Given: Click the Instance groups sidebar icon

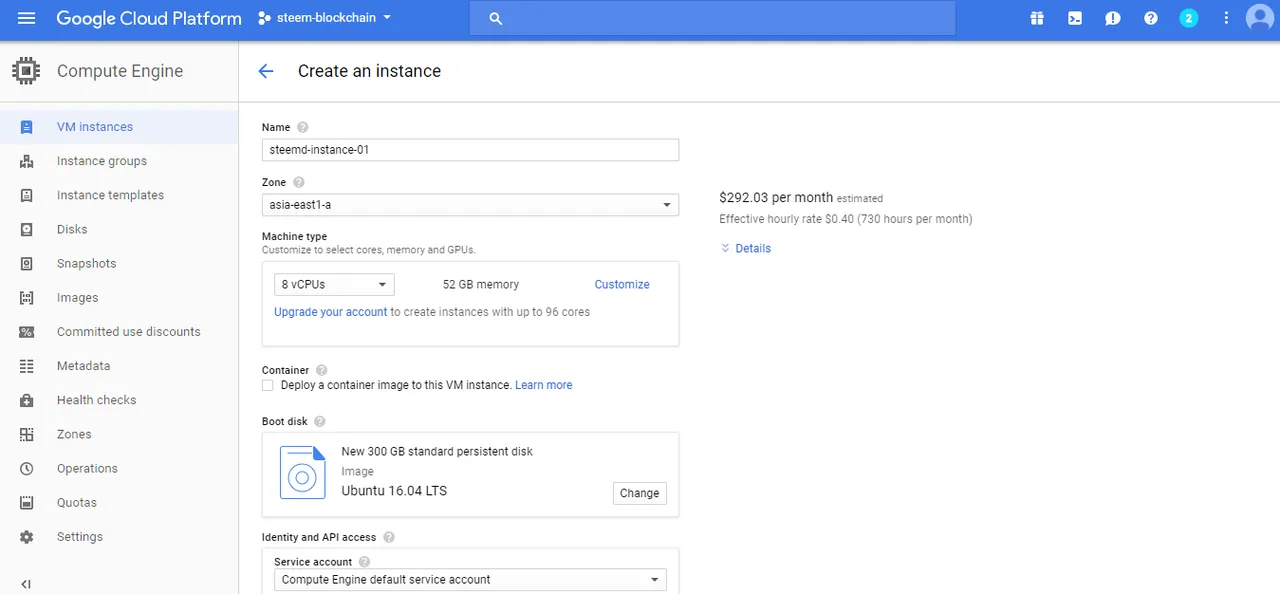Looking at the screenshot, I should tap(27, 161).
